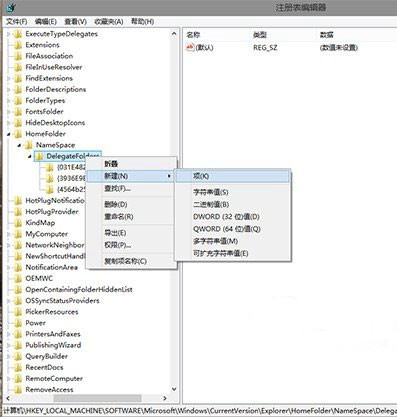Open the 查看(V) menu

(x=75, y=22)
